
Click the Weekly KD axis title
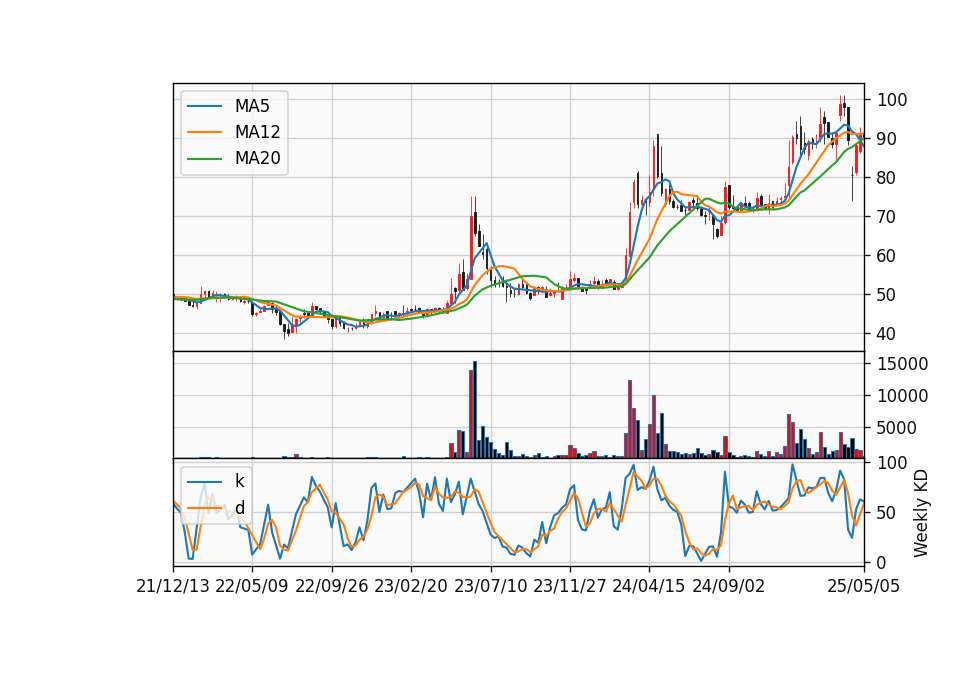point(921,514)
